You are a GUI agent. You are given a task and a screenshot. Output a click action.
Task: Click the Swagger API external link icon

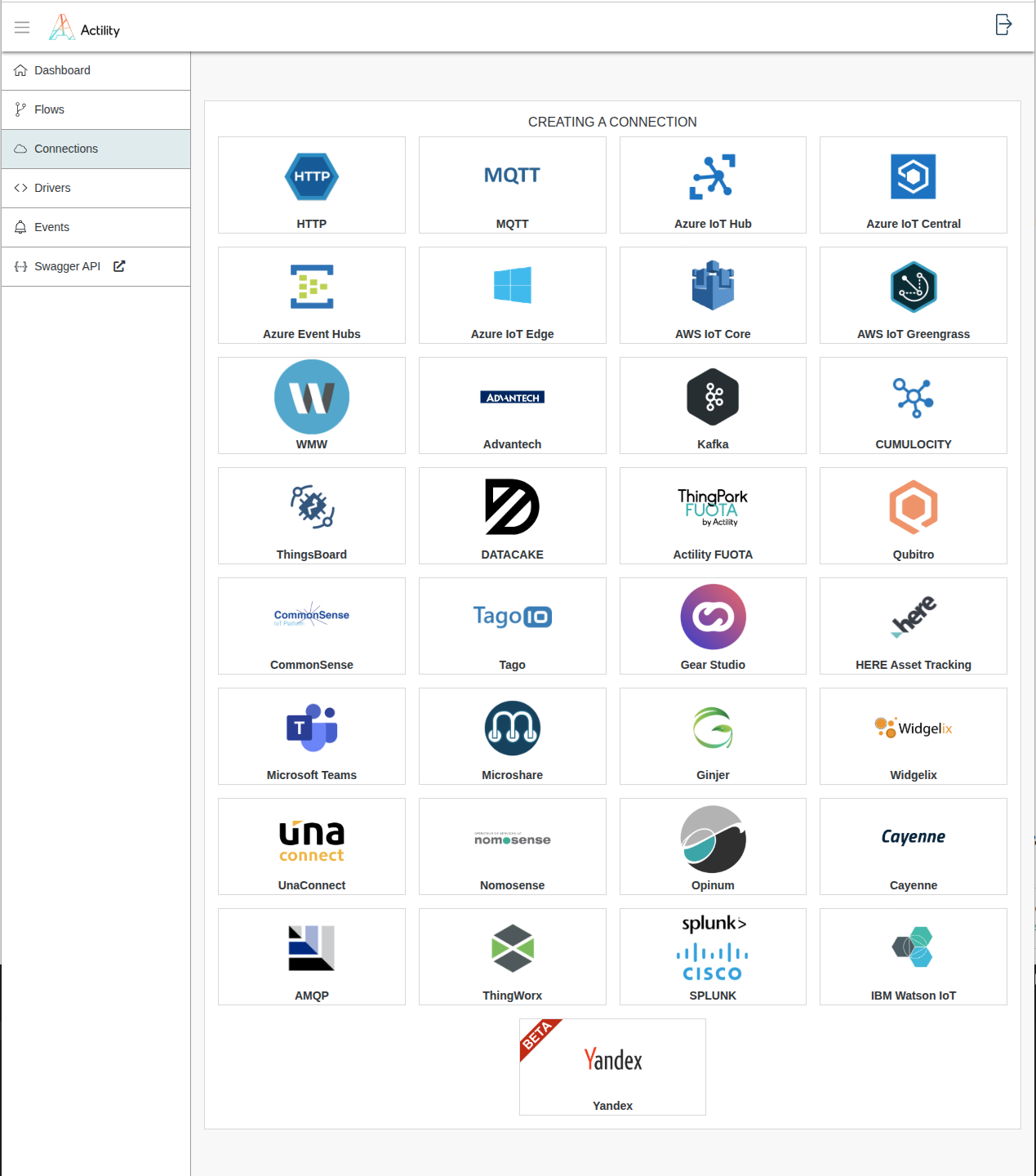(x=119, y=266)
